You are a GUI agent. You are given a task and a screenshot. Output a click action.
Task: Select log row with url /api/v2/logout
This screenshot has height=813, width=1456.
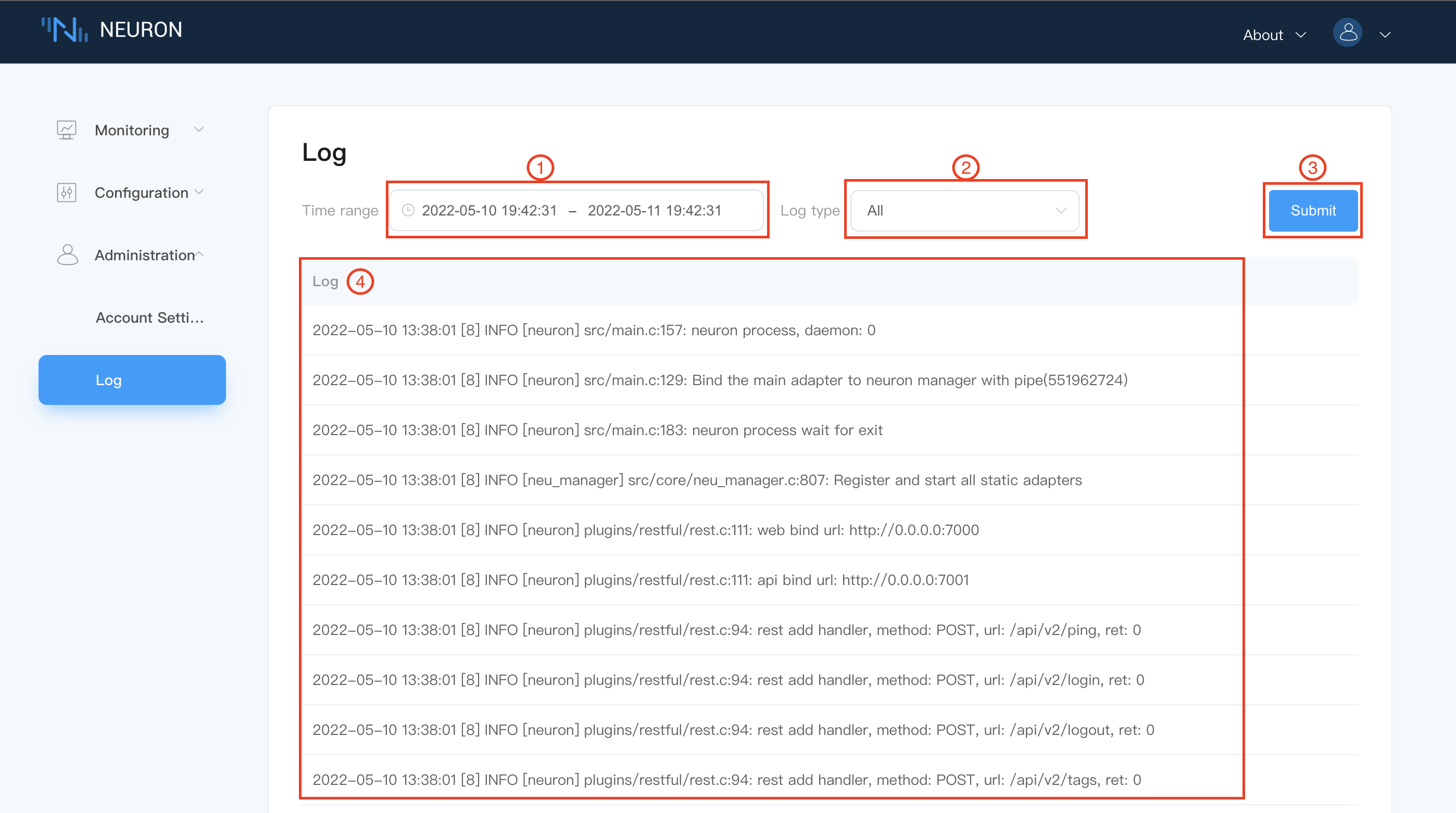coord(829,730)
